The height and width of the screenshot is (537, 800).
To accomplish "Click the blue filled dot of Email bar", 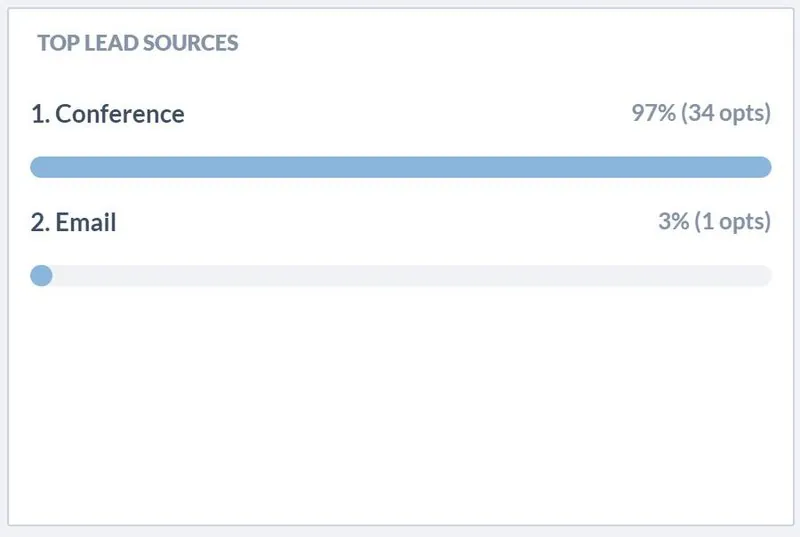I will click(x=41, y=276).
